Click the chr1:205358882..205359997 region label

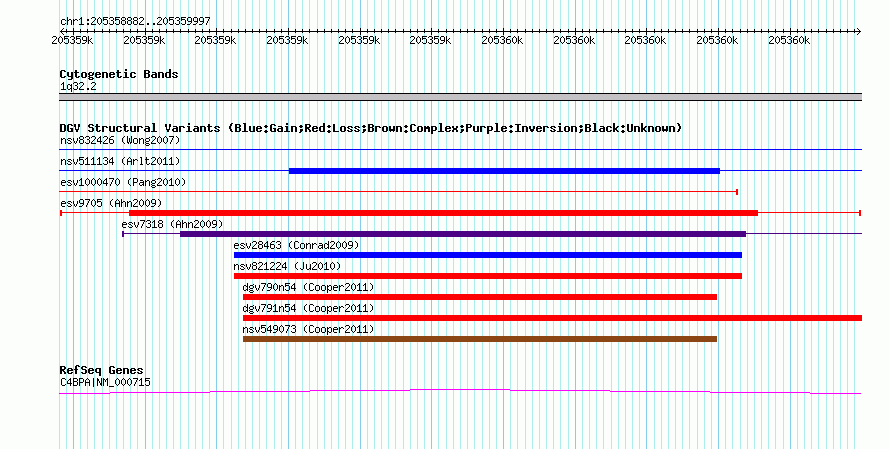135,21
